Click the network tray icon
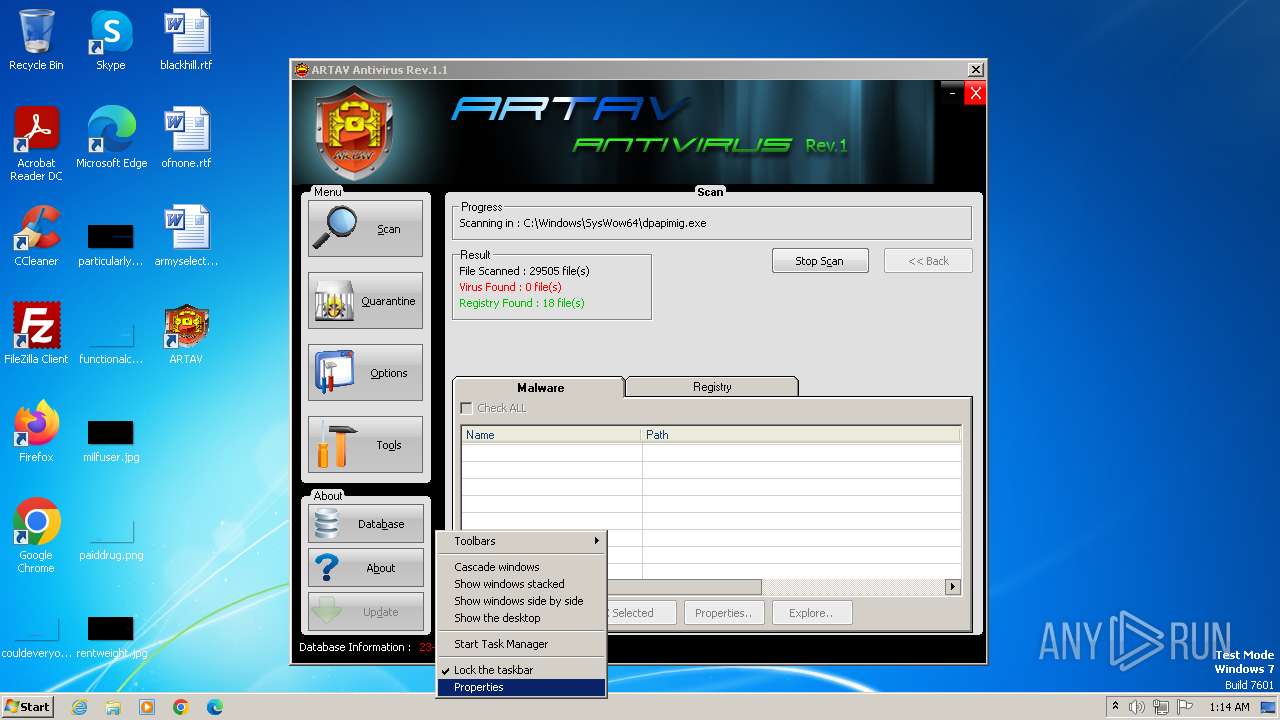 pyautogui.click(x=1162, y=707)
